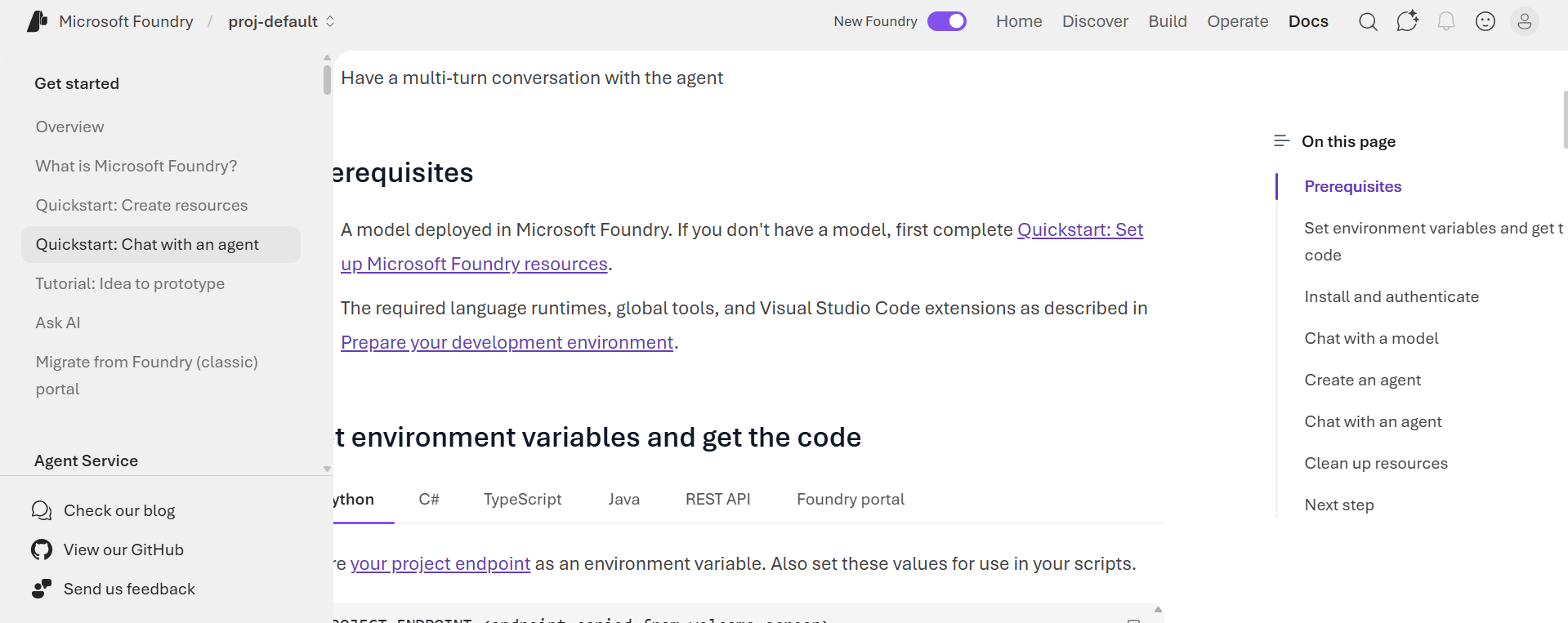
Task: Click the GitHub octocat icon
Action: click(42, 550)
